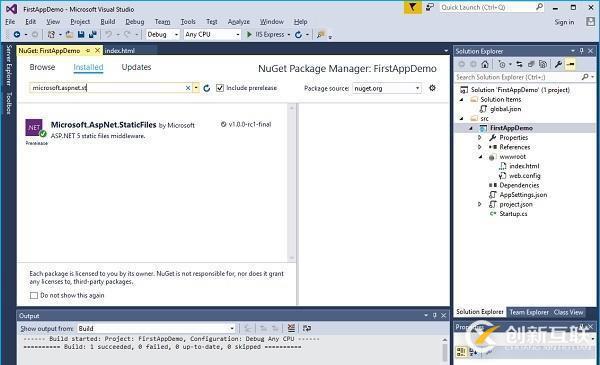Switch to the index.html document tab
Image resolution: width=600 pixels, height=365 pixels.
pos(119,51)
